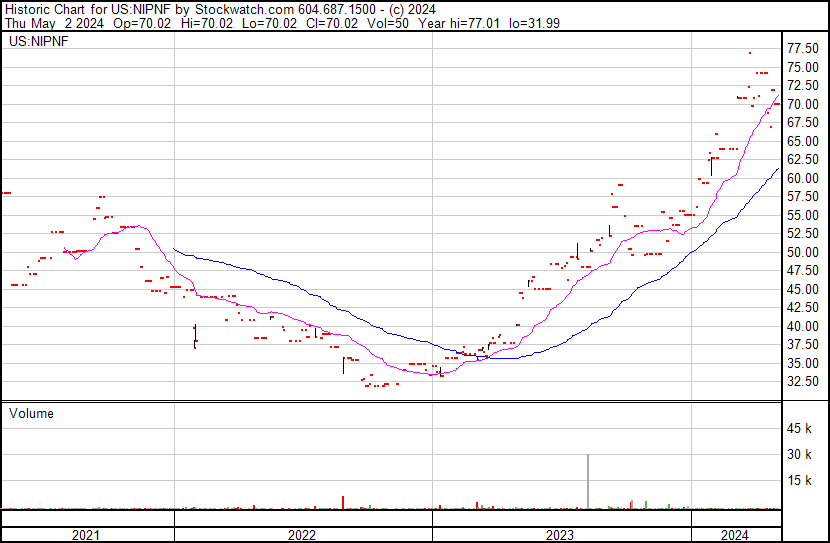Click the 77.50 price axis label

803,48
